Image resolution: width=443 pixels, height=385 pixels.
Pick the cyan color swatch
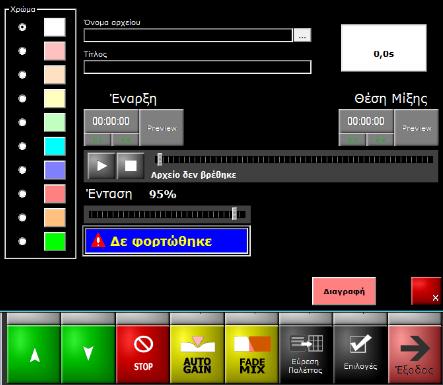pyautogui.click(x=55, y=146)
